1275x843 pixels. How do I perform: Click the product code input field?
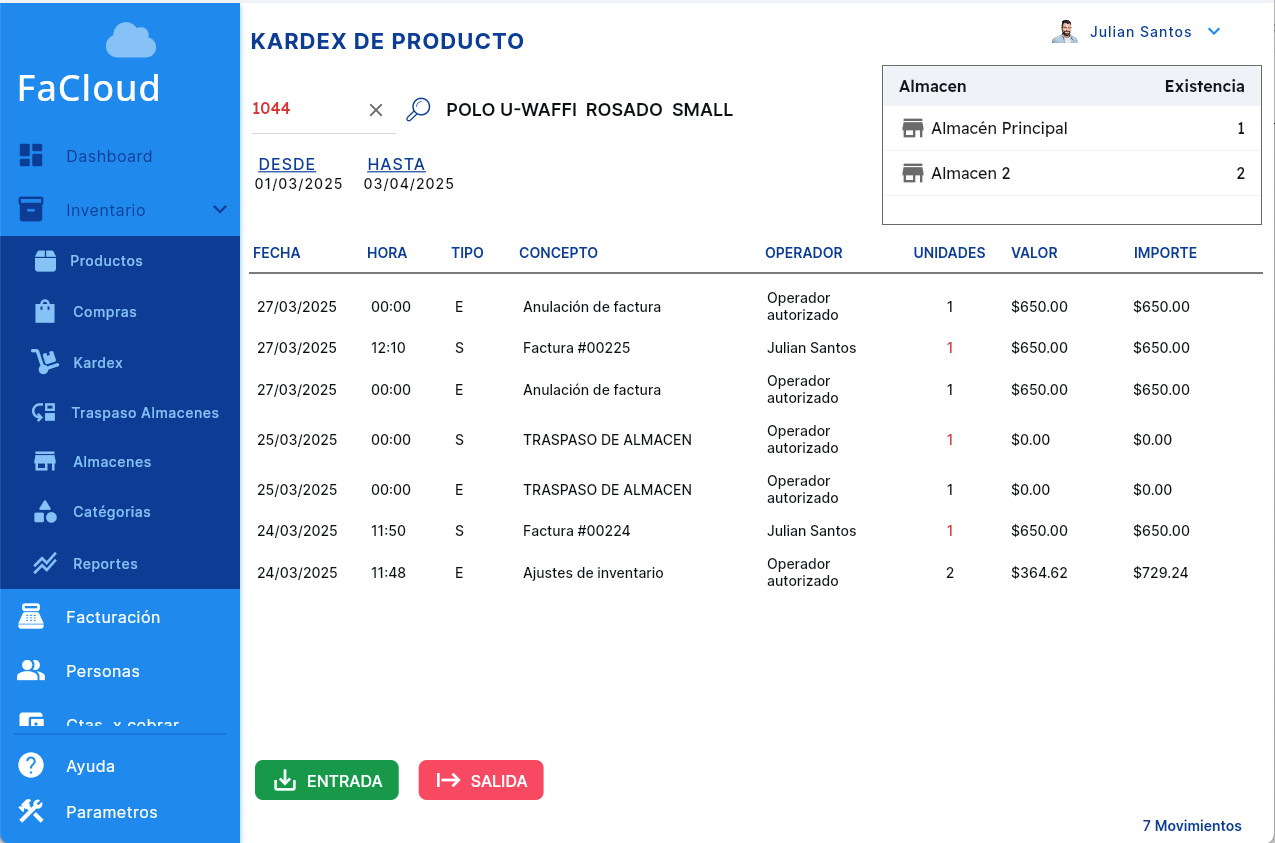point(305,109)
